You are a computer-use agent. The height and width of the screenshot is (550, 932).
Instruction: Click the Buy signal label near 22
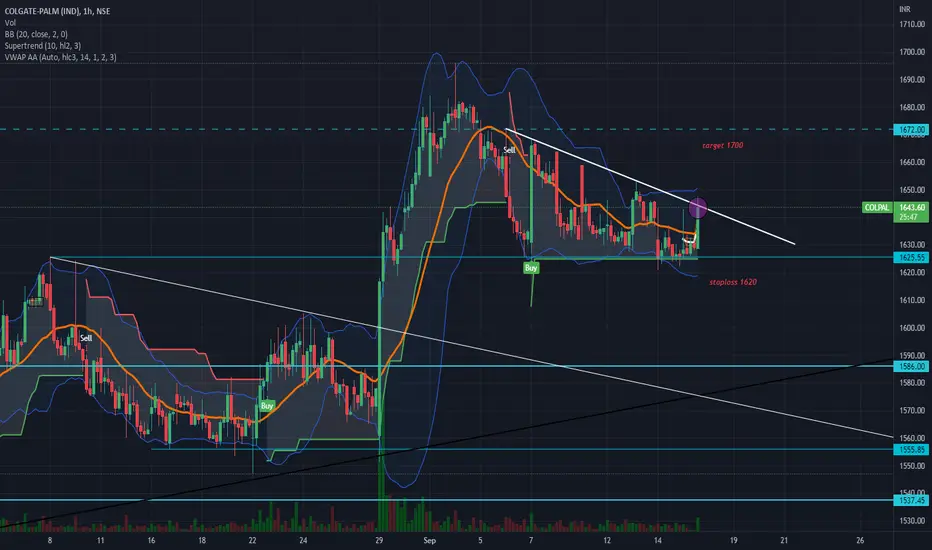[267, 406]
